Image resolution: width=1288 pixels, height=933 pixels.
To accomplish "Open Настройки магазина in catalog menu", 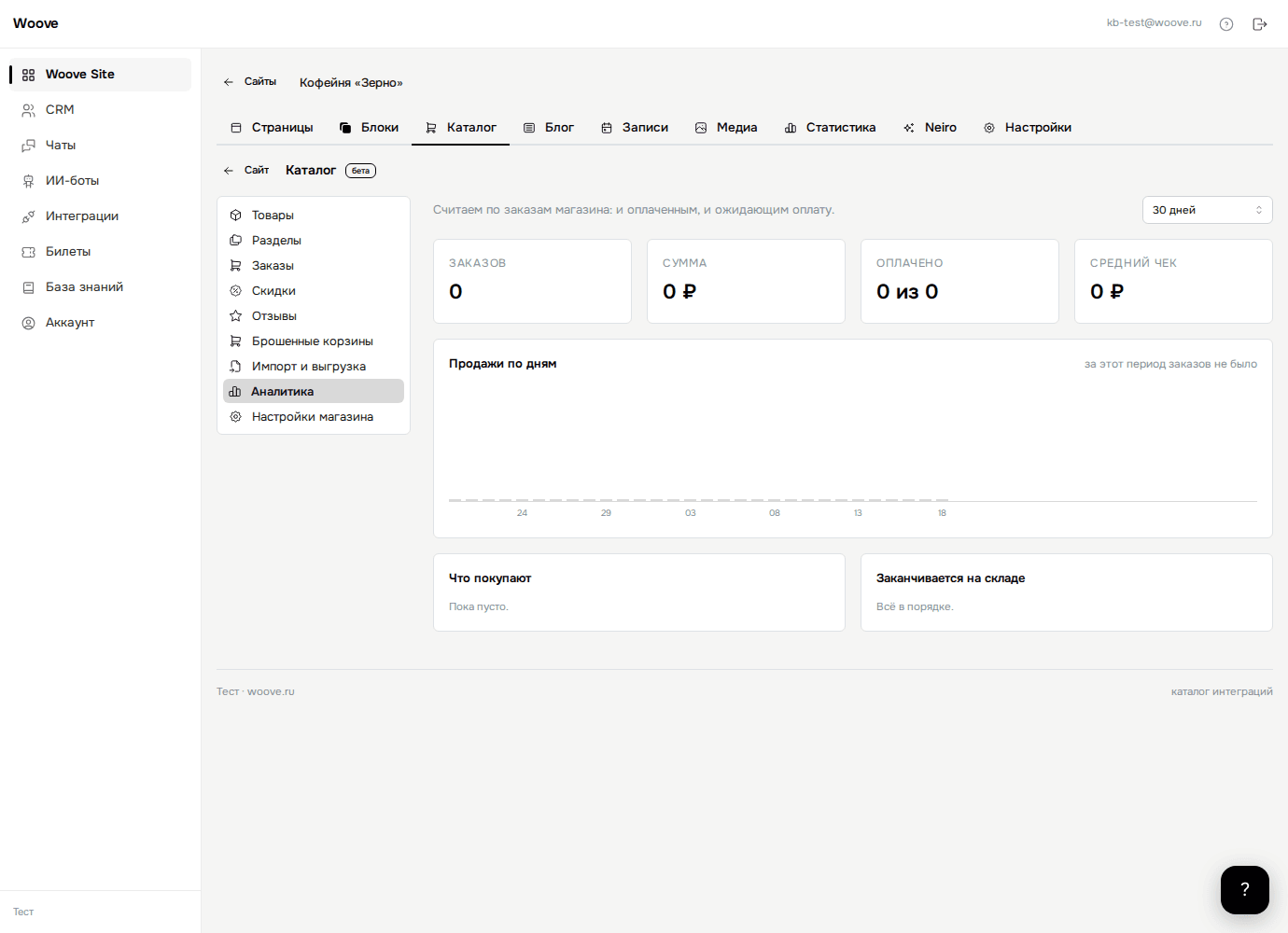I will 314,417.
